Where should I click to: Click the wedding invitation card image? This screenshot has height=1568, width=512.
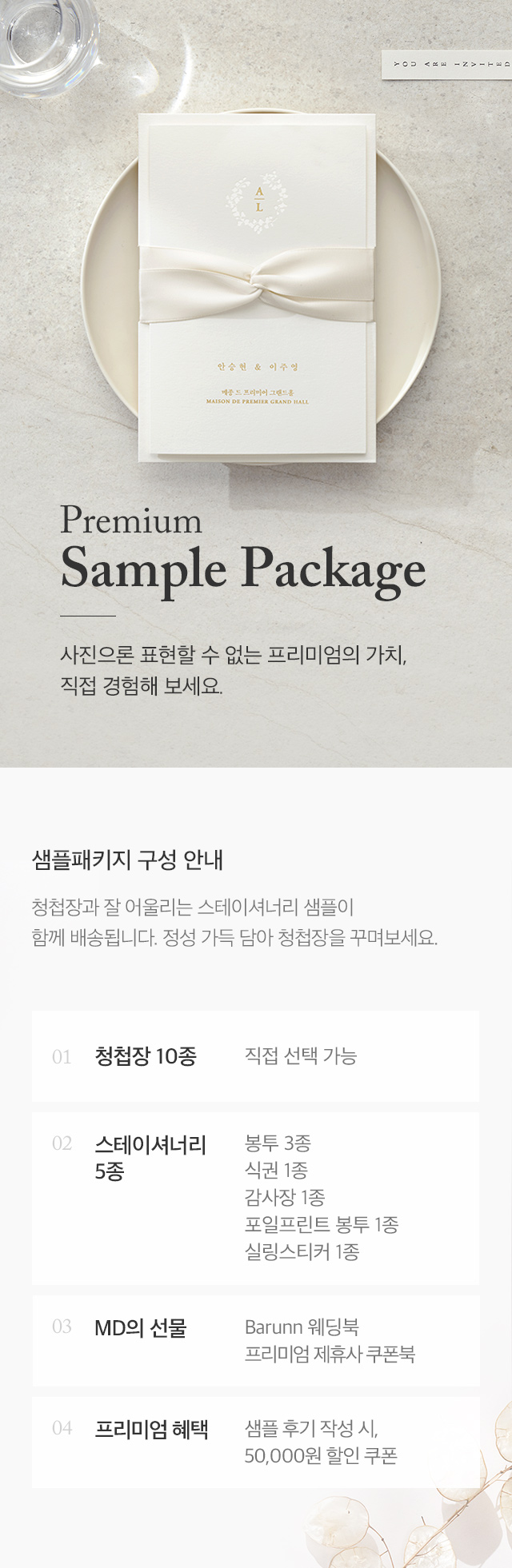click(258, 287)
